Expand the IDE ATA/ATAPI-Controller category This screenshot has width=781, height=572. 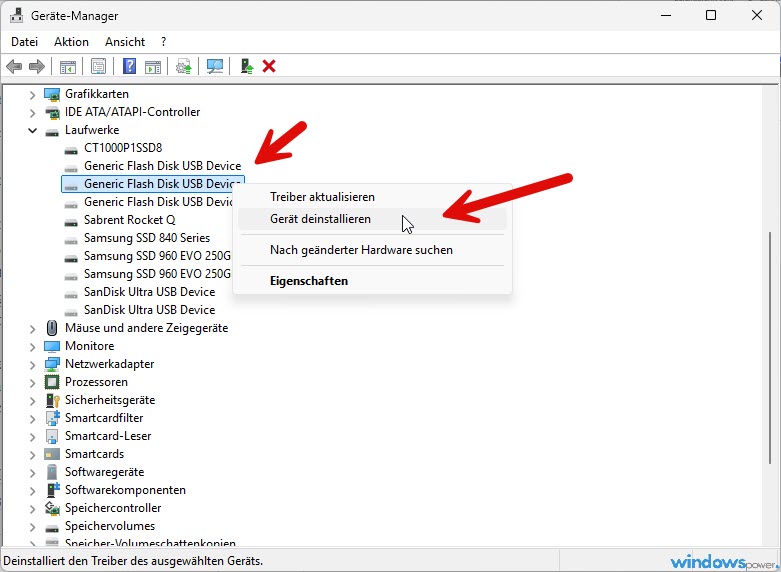click(32, 113)
